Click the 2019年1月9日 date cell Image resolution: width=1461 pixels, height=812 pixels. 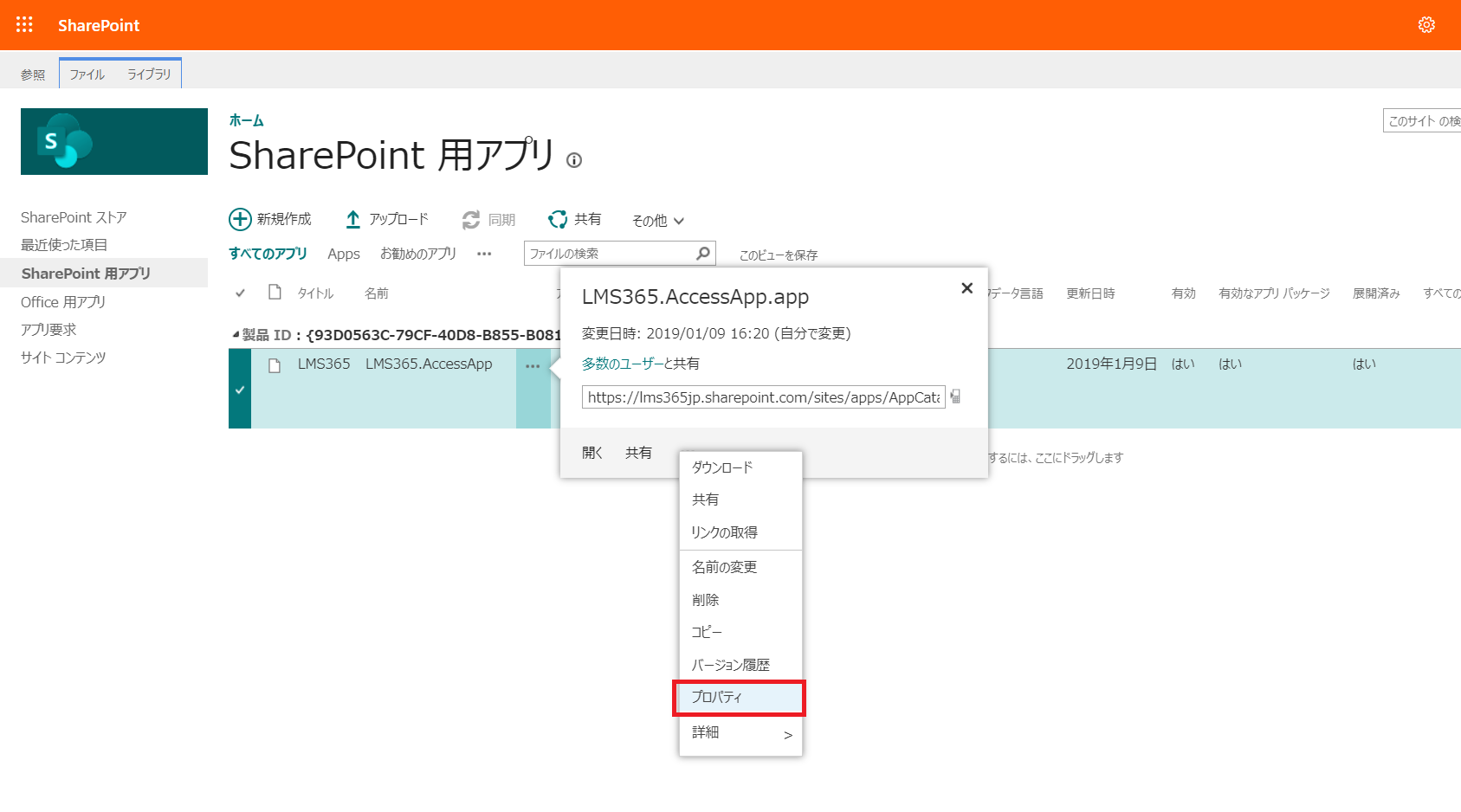point(1111,364)
